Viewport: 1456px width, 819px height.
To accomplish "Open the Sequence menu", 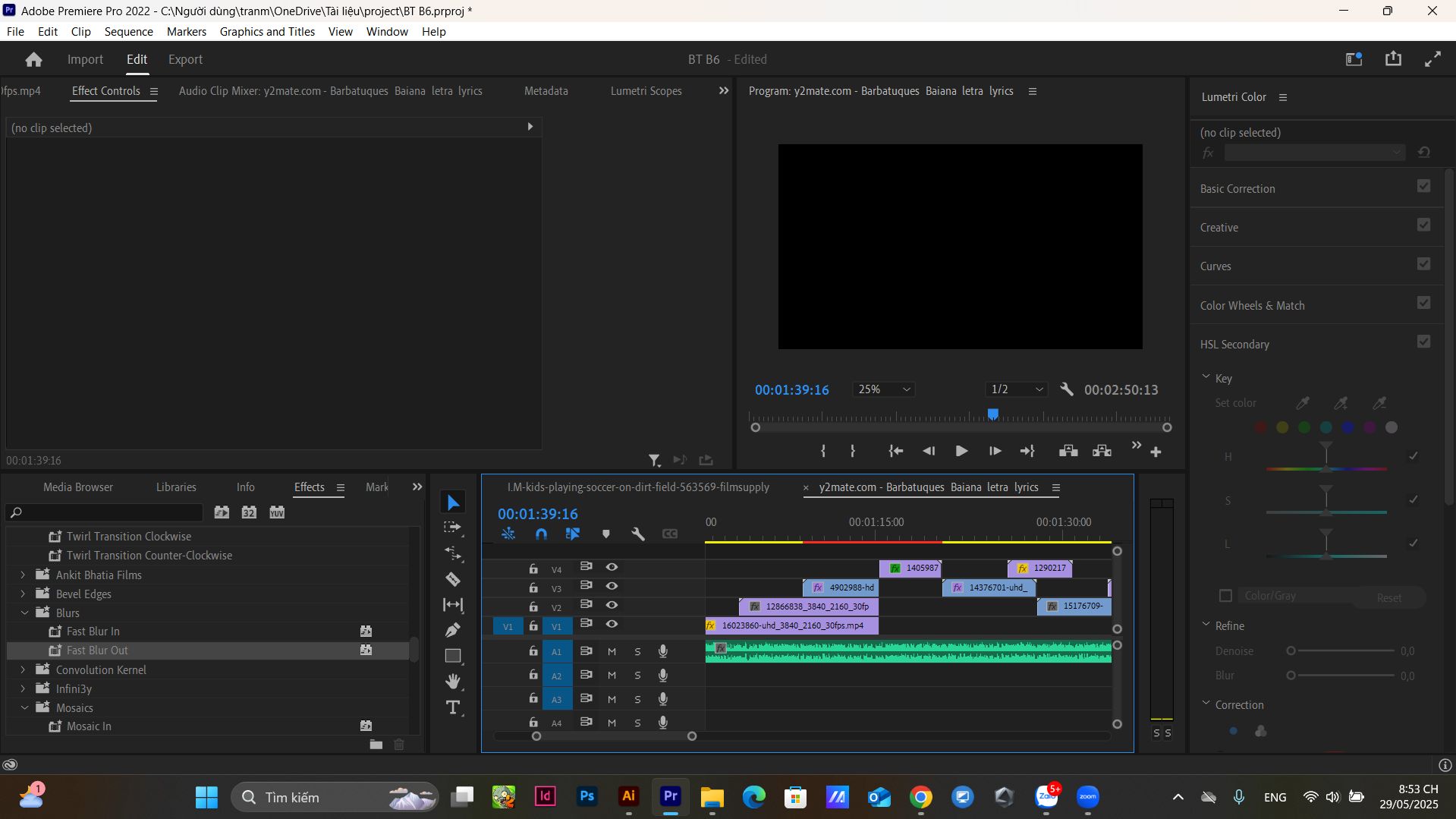I will (128, 32).
